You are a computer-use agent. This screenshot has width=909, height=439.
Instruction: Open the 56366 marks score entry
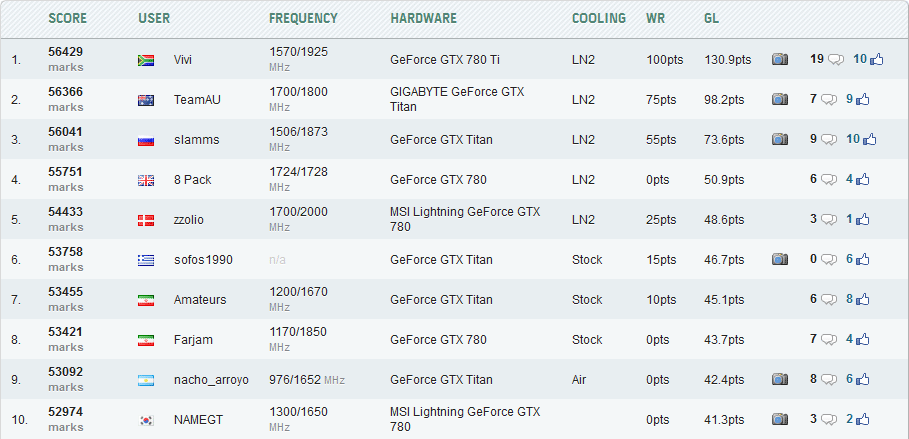(x=66, y=99)
